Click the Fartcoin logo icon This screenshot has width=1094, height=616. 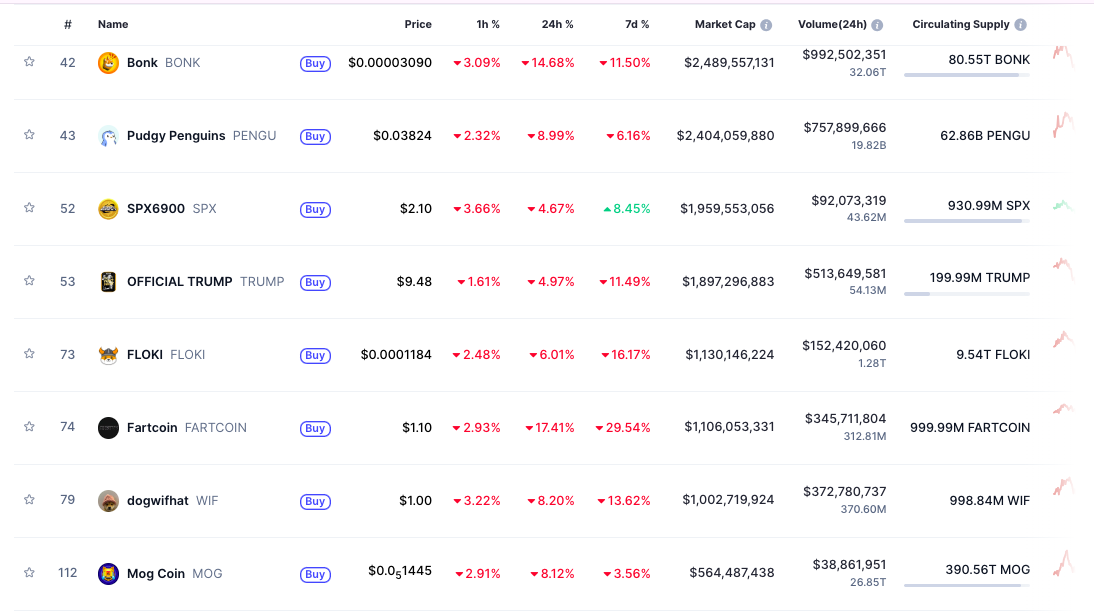pos(108,428)
